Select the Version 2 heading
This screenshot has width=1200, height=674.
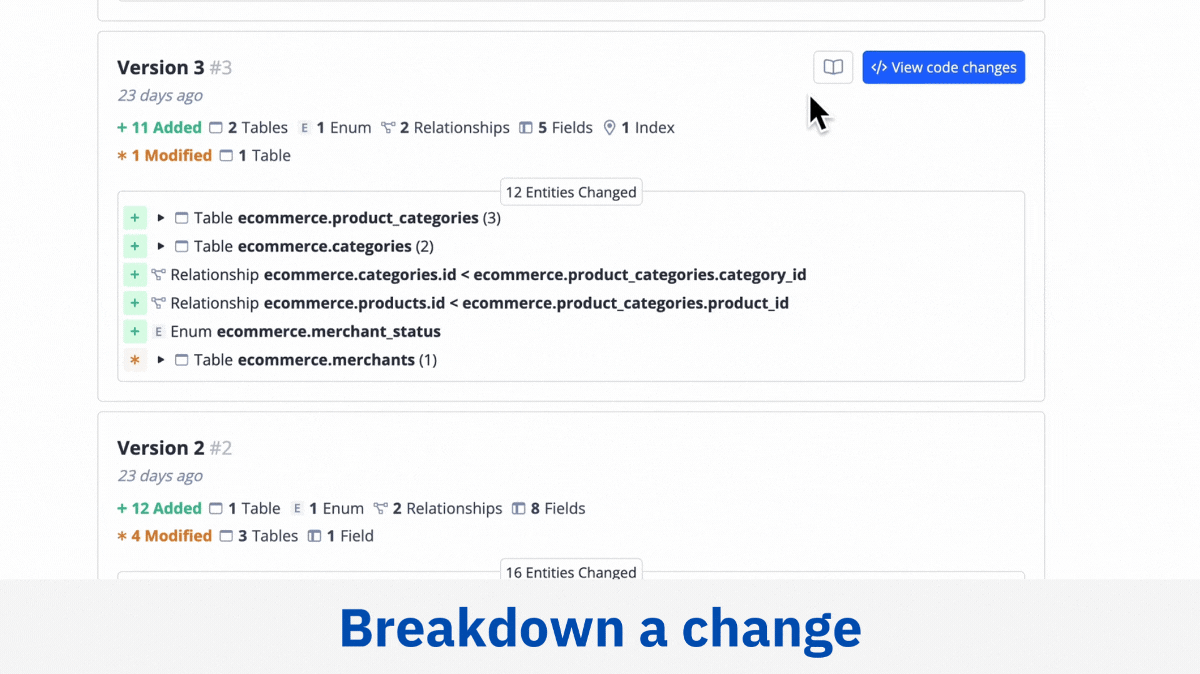coord(175,448)
